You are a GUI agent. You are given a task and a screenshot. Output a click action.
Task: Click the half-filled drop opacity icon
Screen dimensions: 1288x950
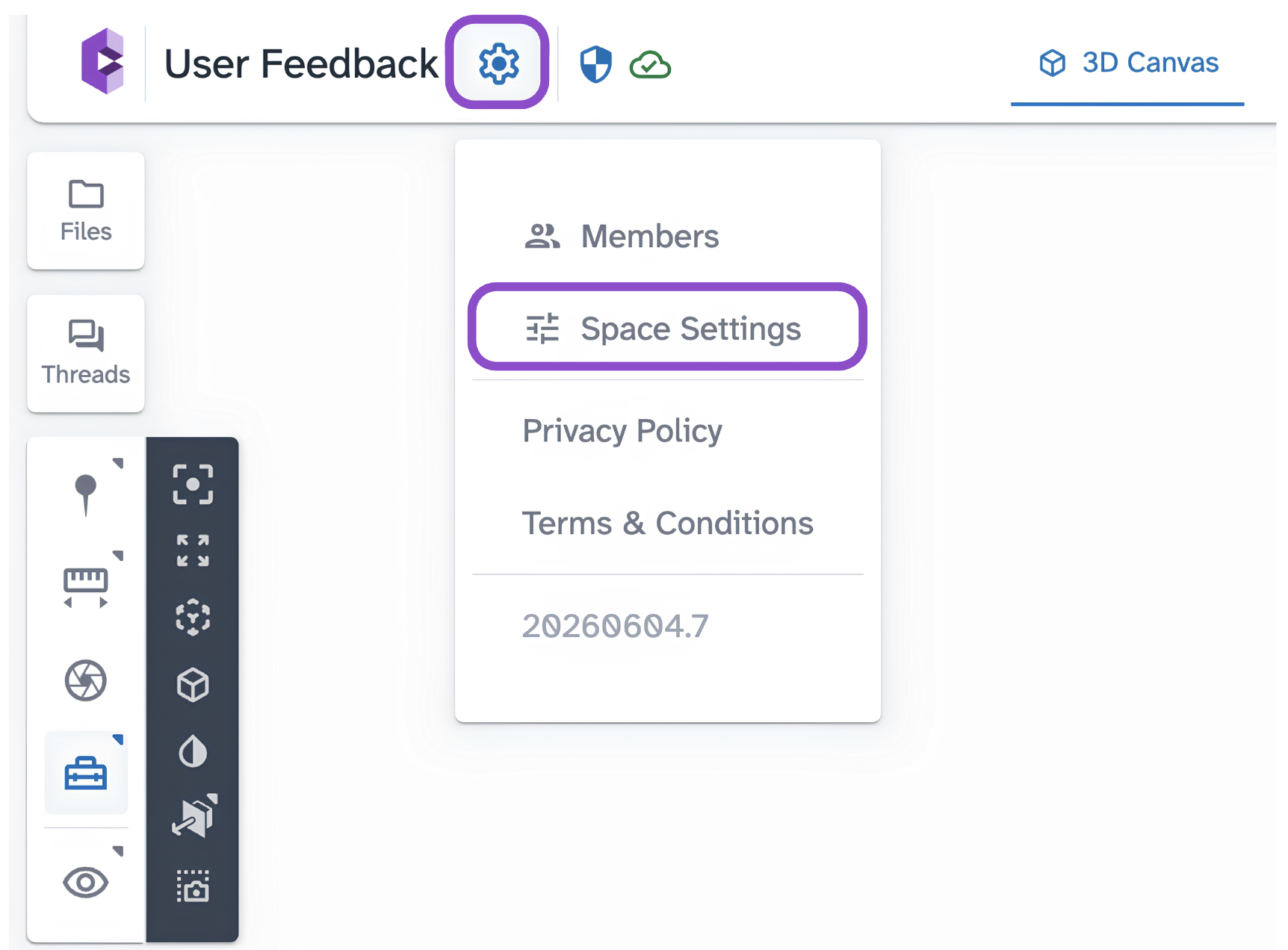193,751
